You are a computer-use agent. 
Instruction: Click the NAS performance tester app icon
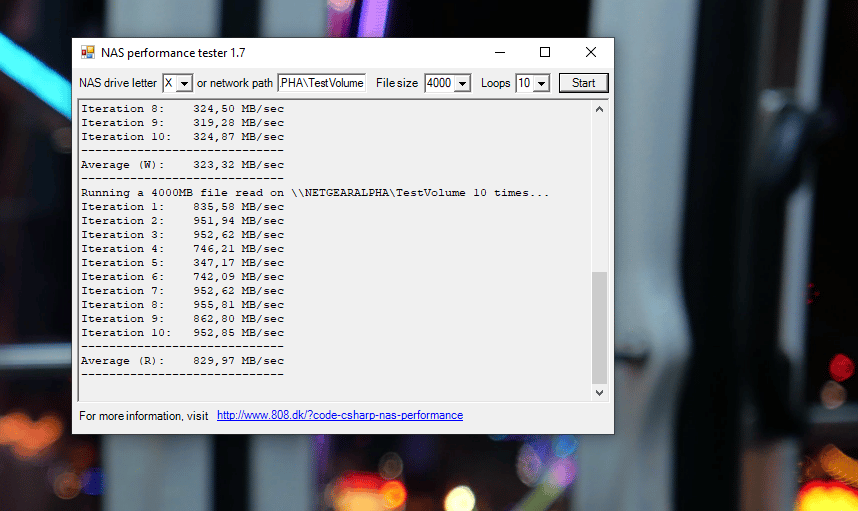(x=88, y=53)
